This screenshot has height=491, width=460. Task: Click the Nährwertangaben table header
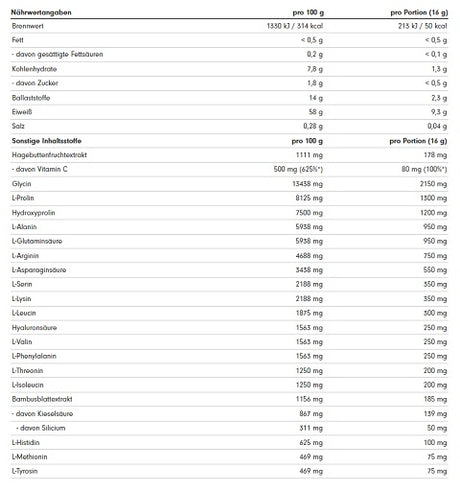tap(41, 12)
